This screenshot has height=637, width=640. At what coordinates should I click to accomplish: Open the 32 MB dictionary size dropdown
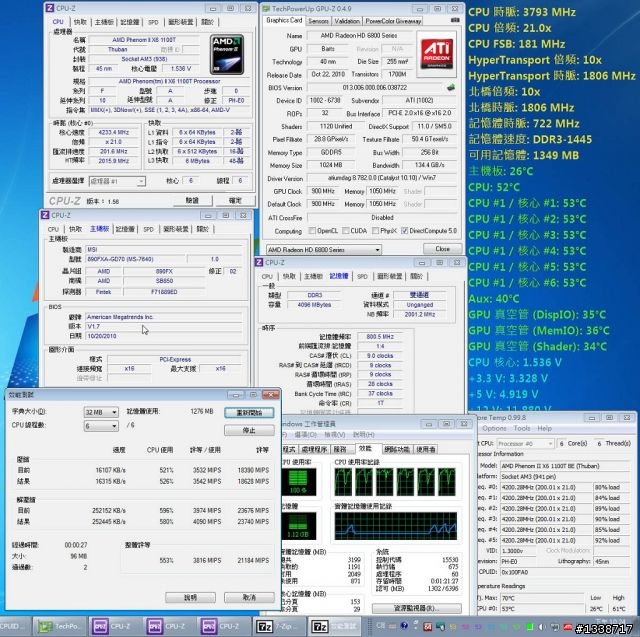[x=101, y=412]
